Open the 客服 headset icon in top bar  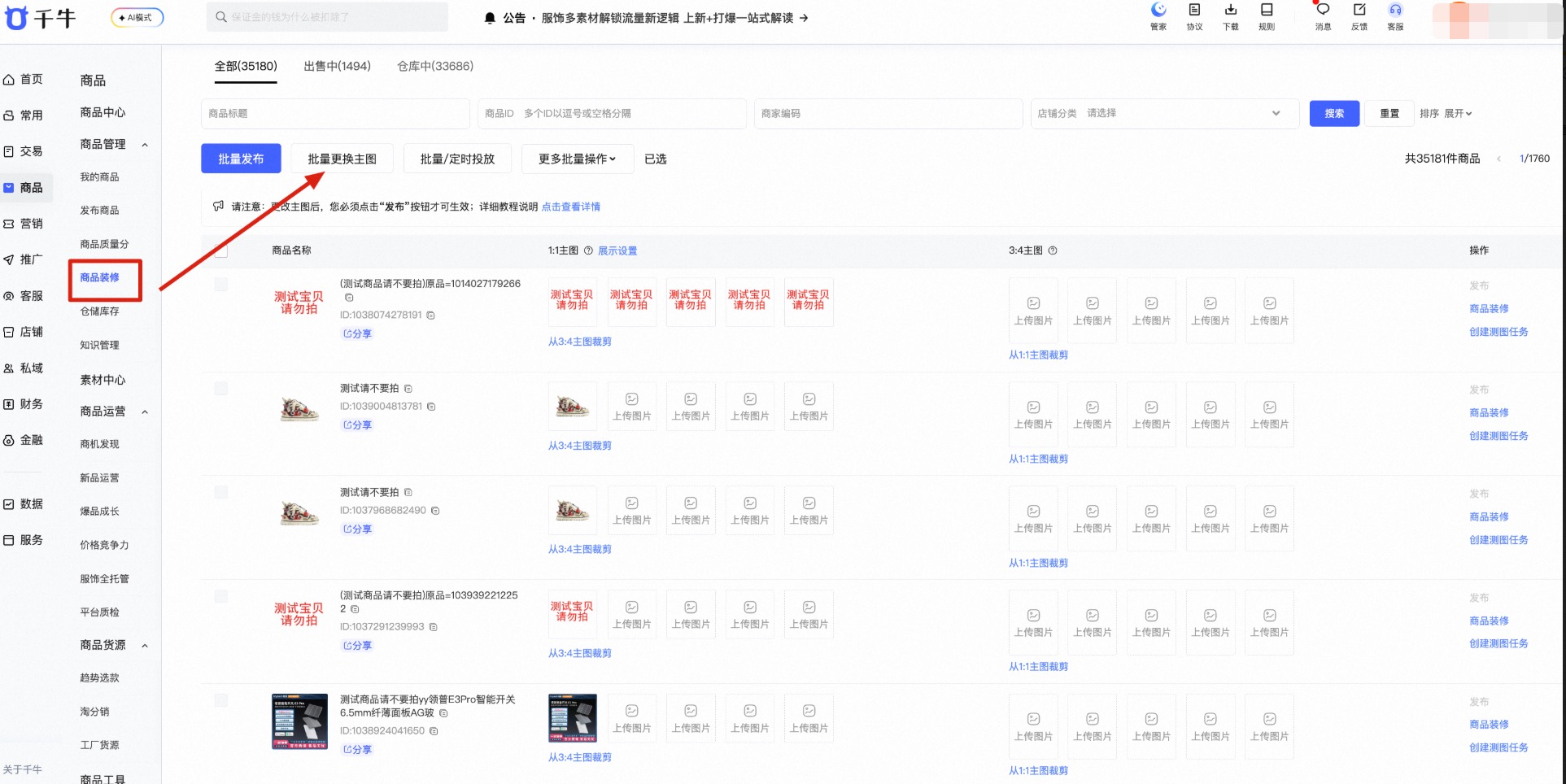[1395, 16]
